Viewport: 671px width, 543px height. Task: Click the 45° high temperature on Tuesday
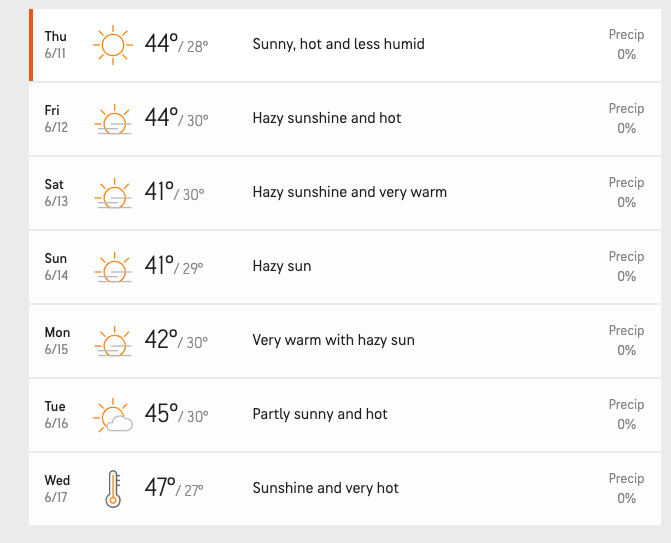(161, 413)
